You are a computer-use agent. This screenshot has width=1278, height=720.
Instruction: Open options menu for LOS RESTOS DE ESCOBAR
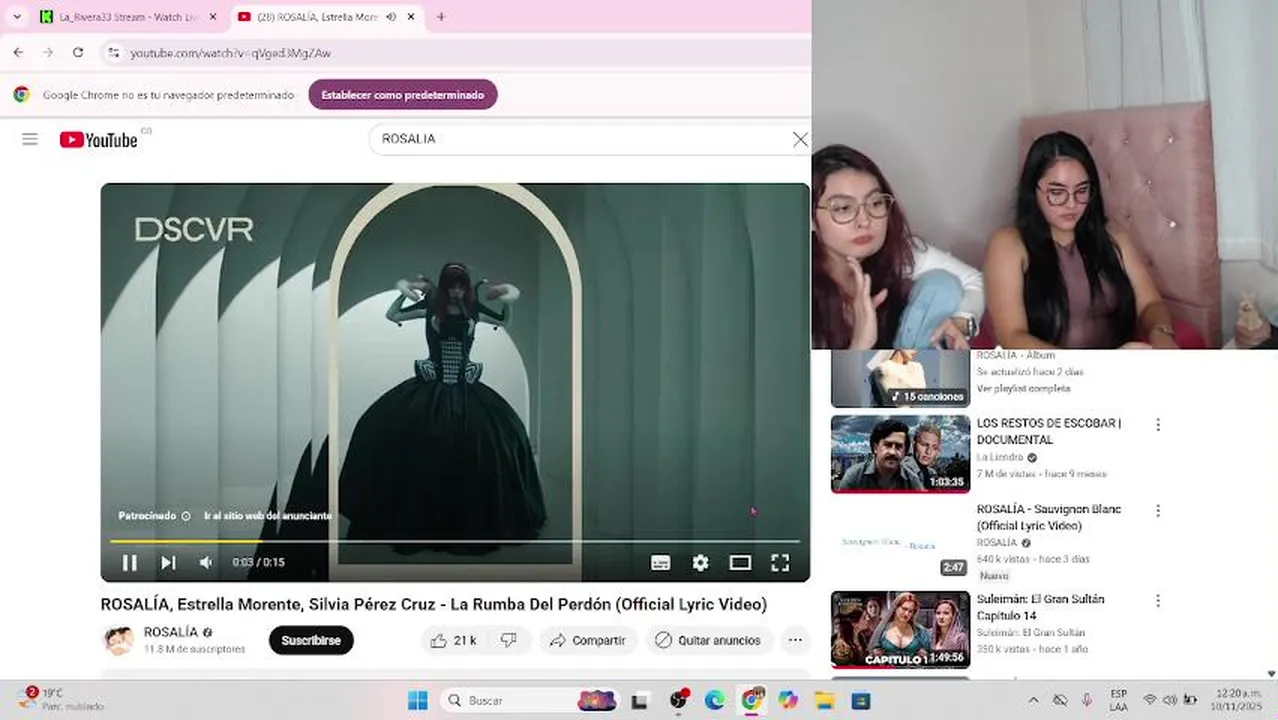tap(1158, 425)
